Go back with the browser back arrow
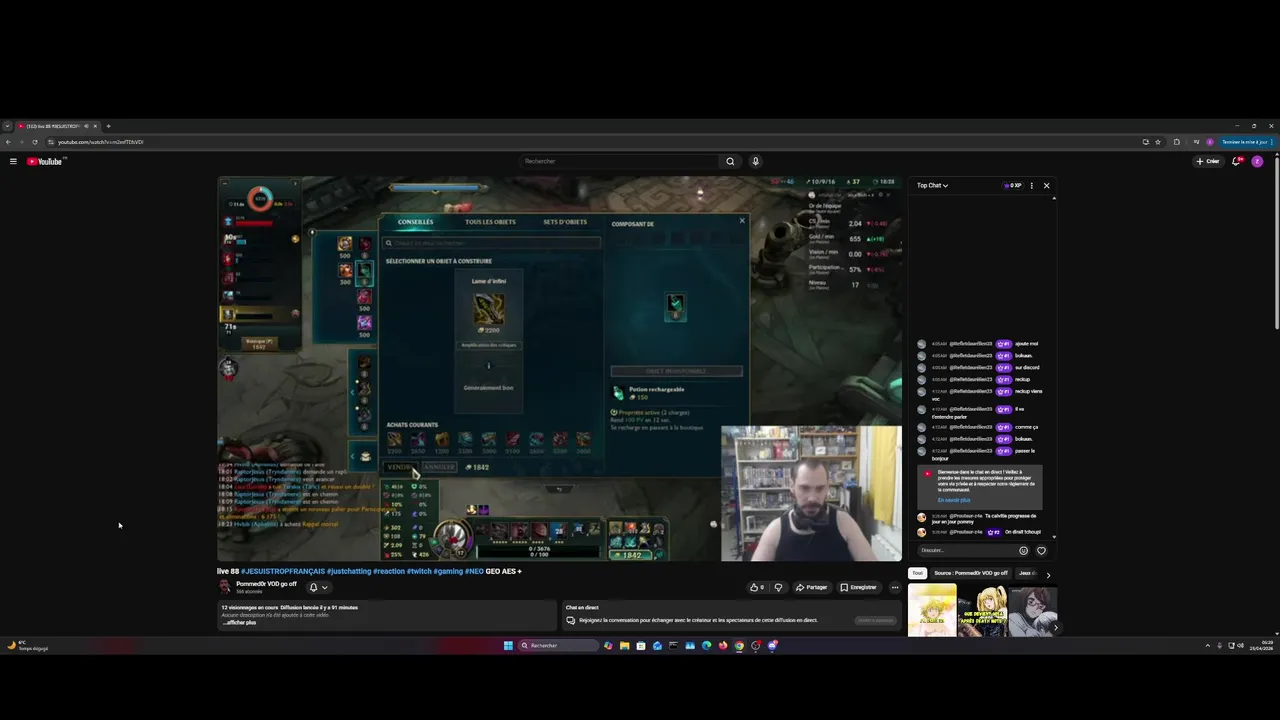The image size is (1280, 720). tap(8, 142)
